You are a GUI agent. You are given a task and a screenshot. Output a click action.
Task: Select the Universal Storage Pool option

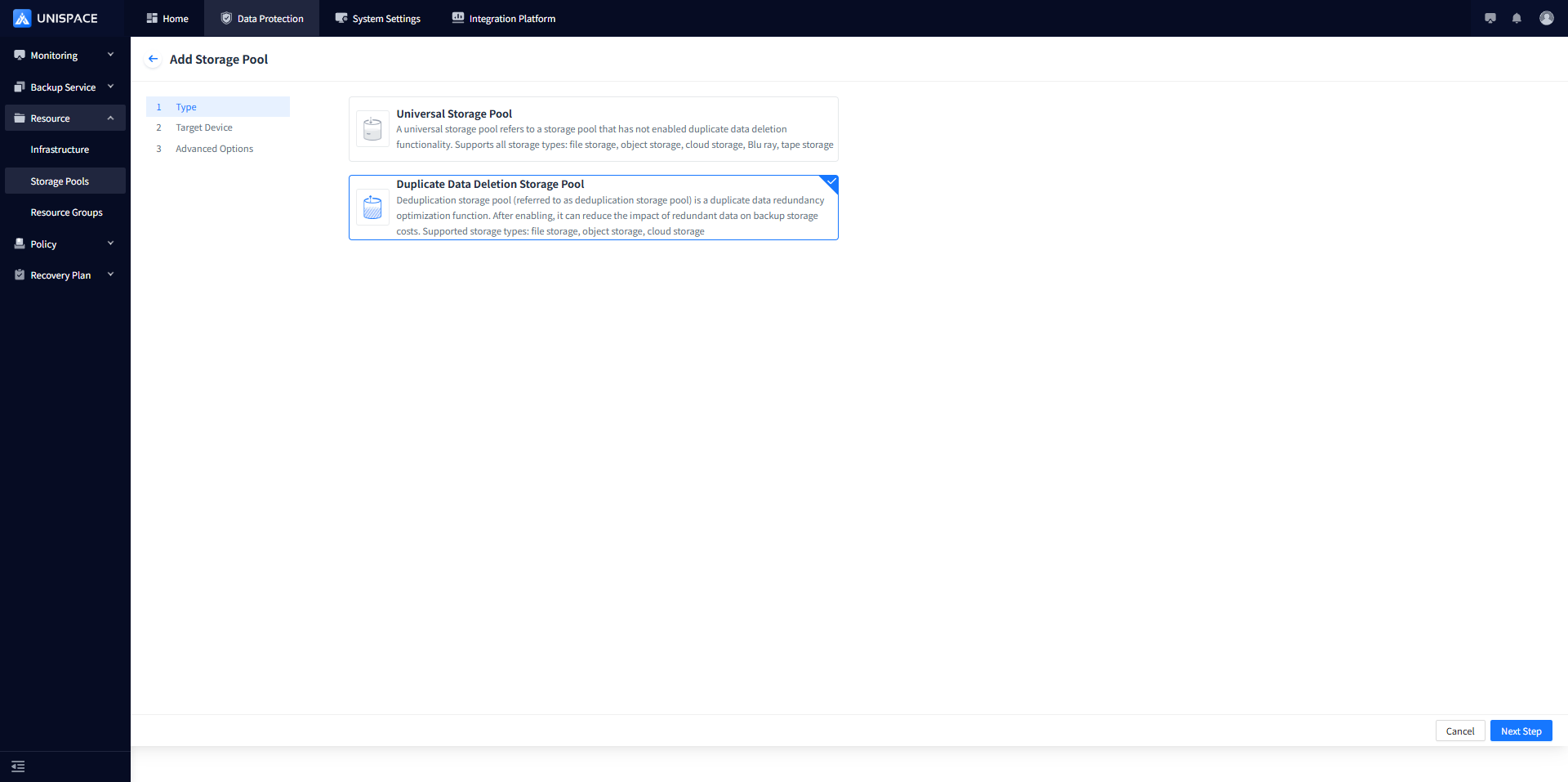point(594,129)
